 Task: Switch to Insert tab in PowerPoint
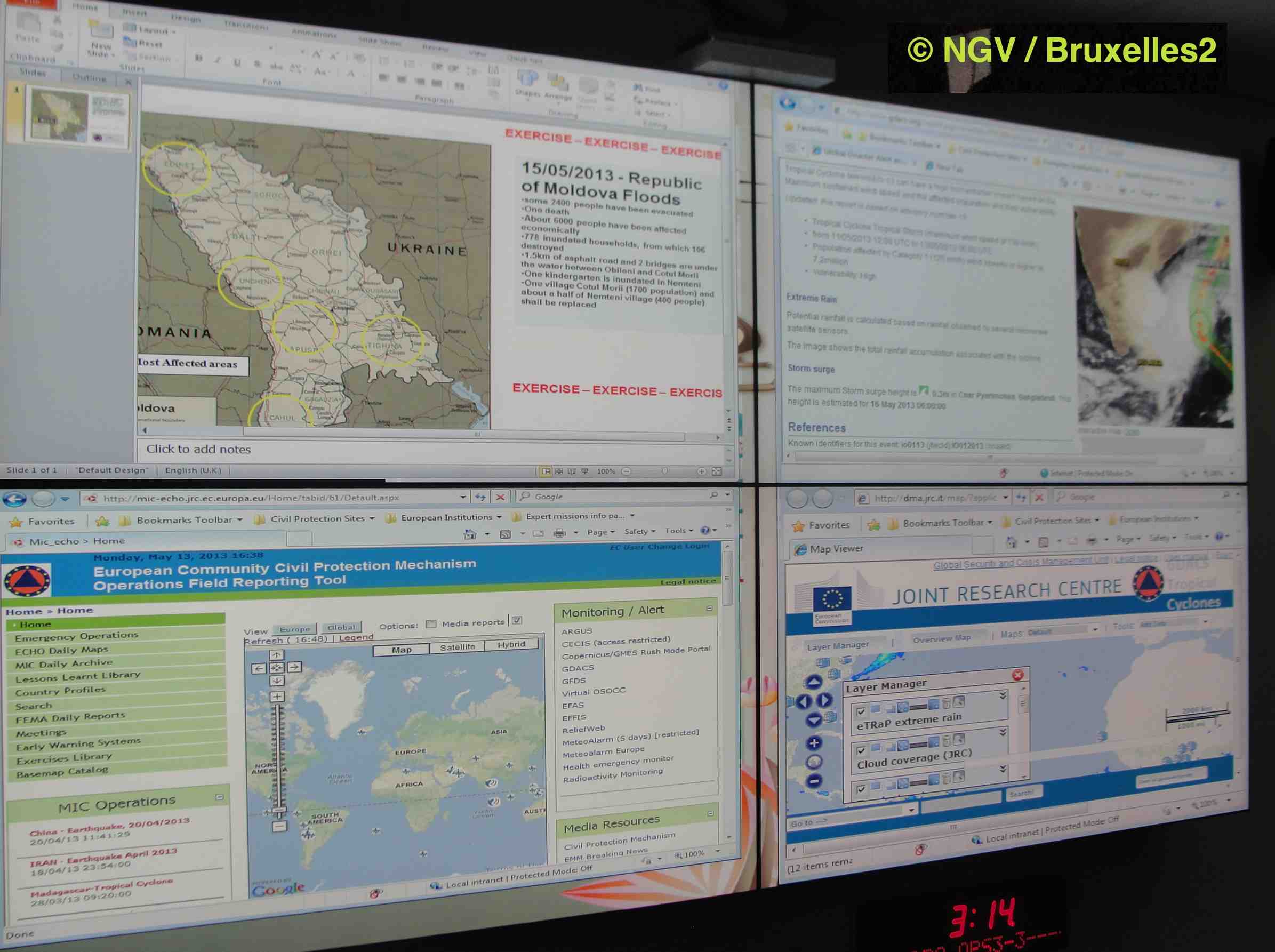(135, 12)
